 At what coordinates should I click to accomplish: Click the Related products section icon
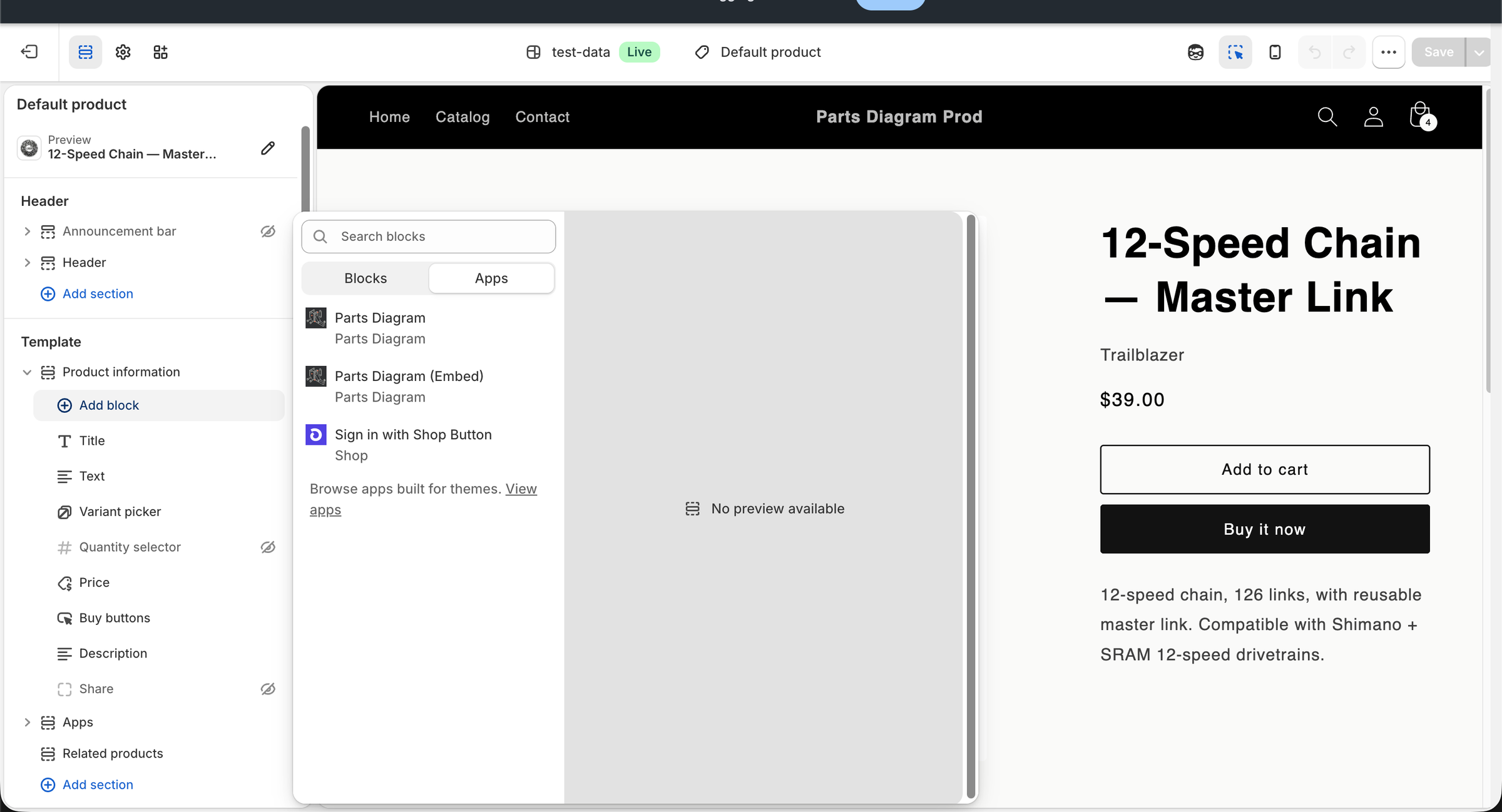tap(48, 754)
